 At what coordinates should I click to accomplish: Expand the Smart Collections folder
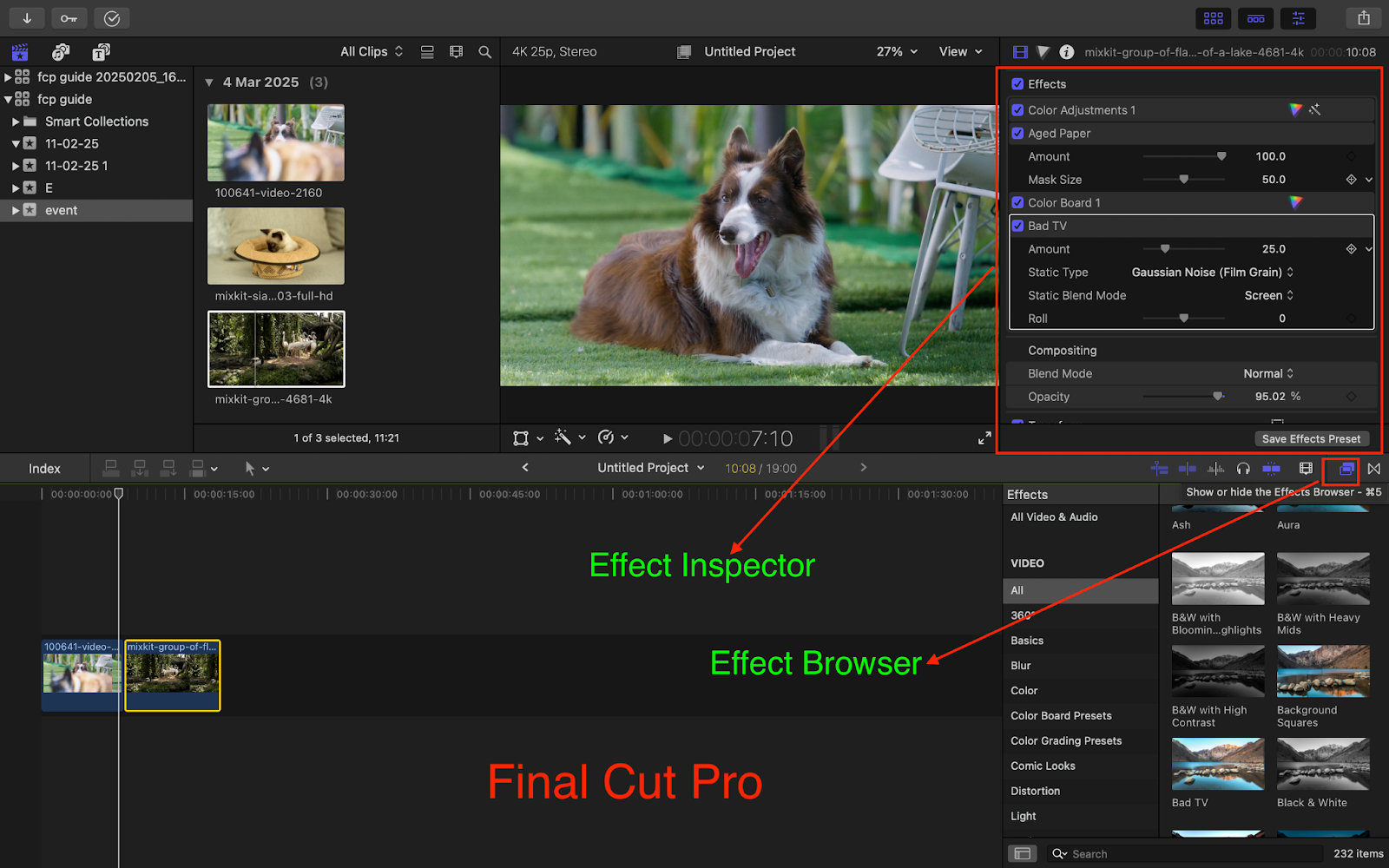point(16,122)
